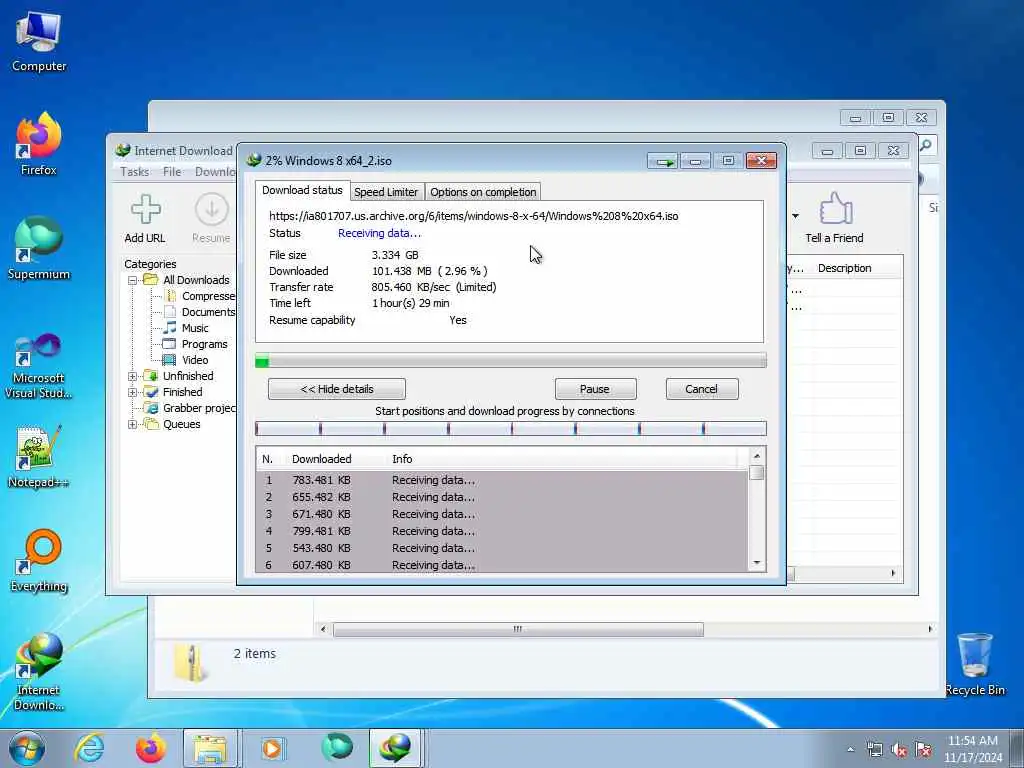This screenshot has height=768, width=1024.
Task: Click the taskbar clock showing 11:54 AM
Action: [973, 749]
